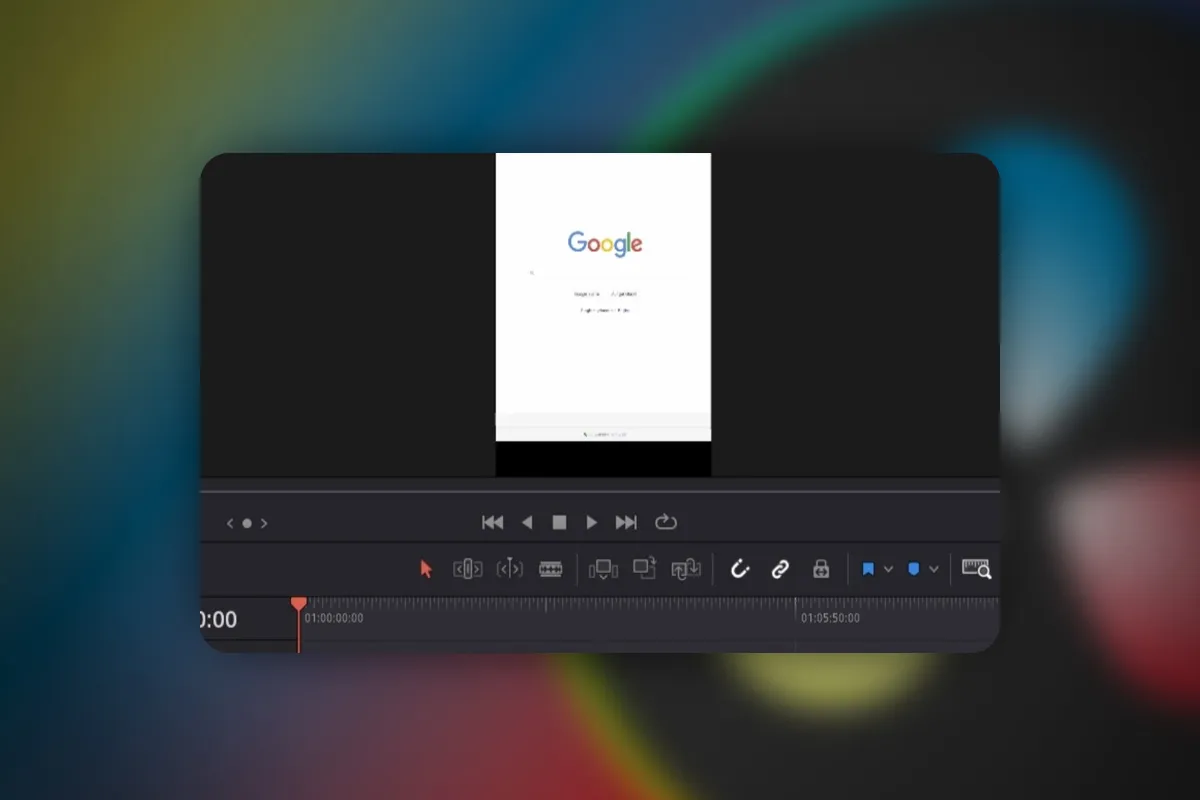Go to previous edit point arrow
The width and height of the screenshot is (1200, 800).
pyautogui.click(x=230, y=523)
